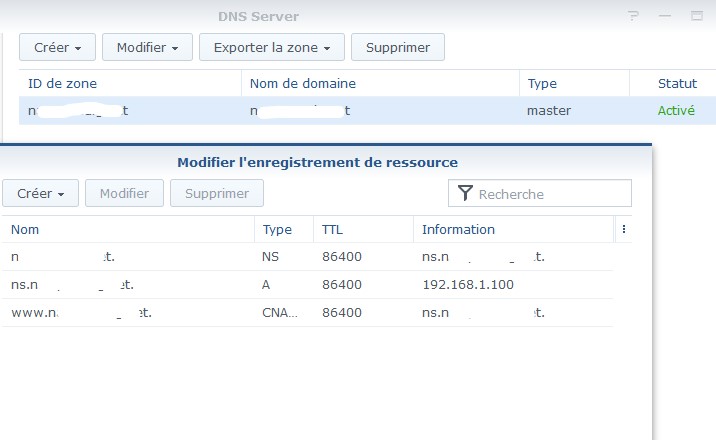This screenshot has height=440, width=716.
Task: Click the Nom de domaine column header
Action: tap(380, 84)
